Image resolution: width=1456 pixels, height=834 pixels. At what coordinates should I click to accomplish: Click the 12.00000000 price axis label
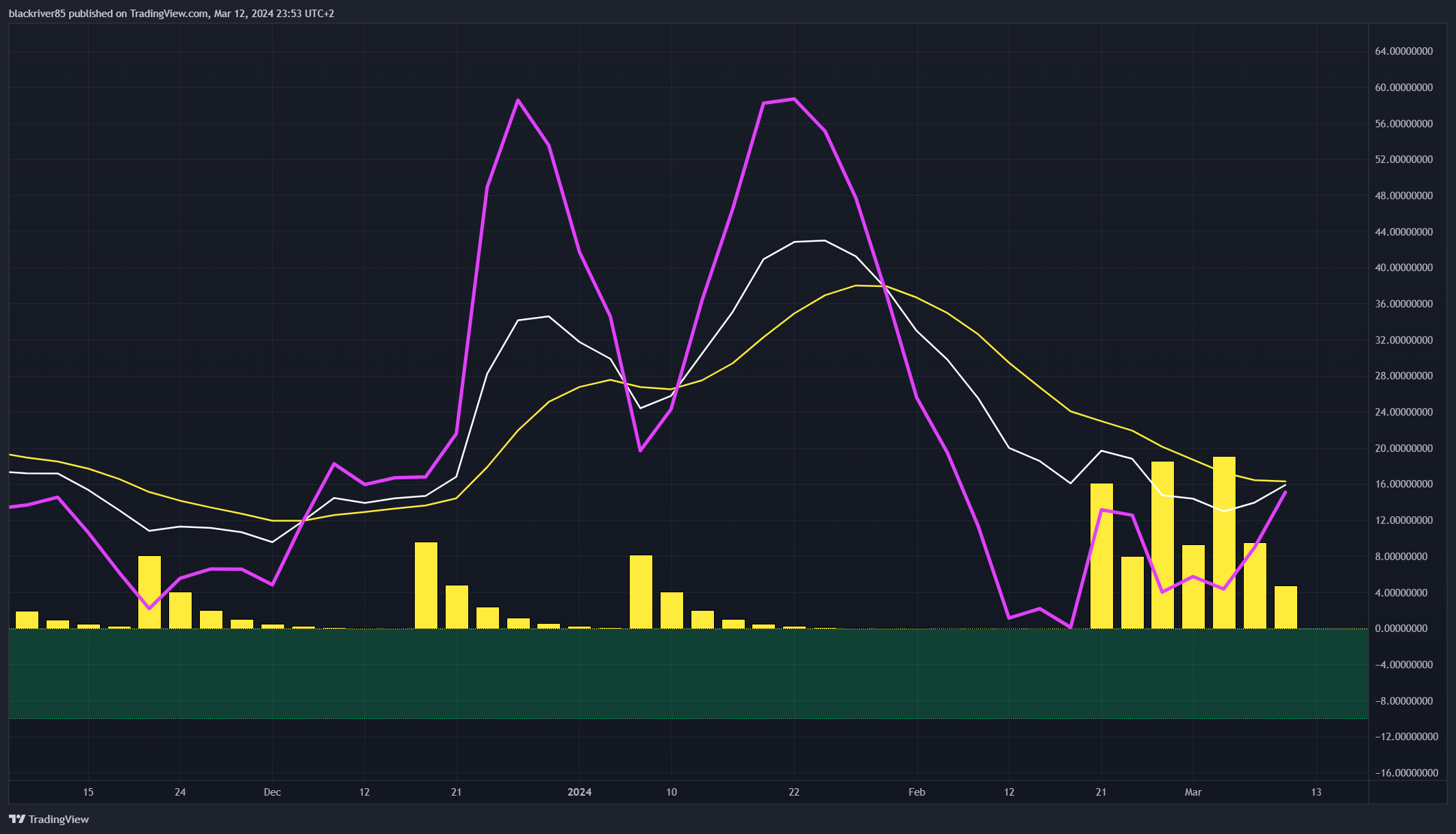[1404, 520]
